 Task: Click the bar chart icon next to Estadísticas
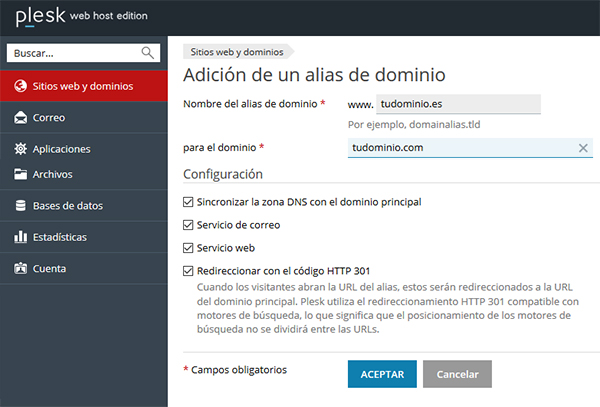click(21, 237)
